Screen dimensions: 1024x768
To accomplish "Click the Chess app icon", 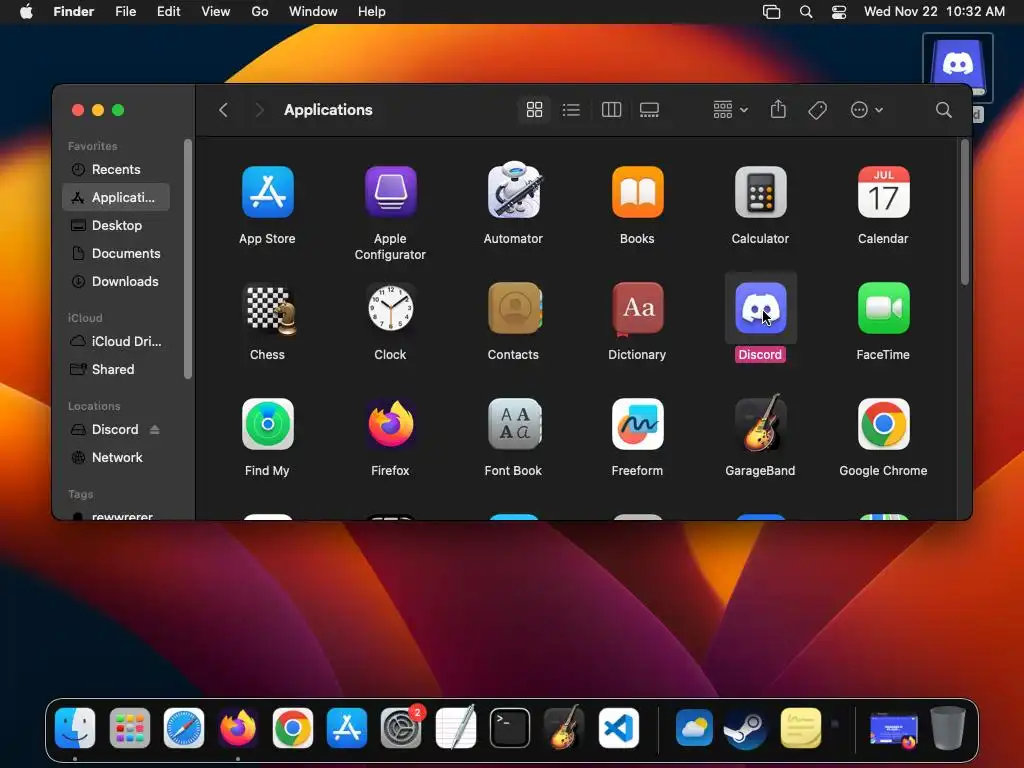I will (x=270, y=309).
